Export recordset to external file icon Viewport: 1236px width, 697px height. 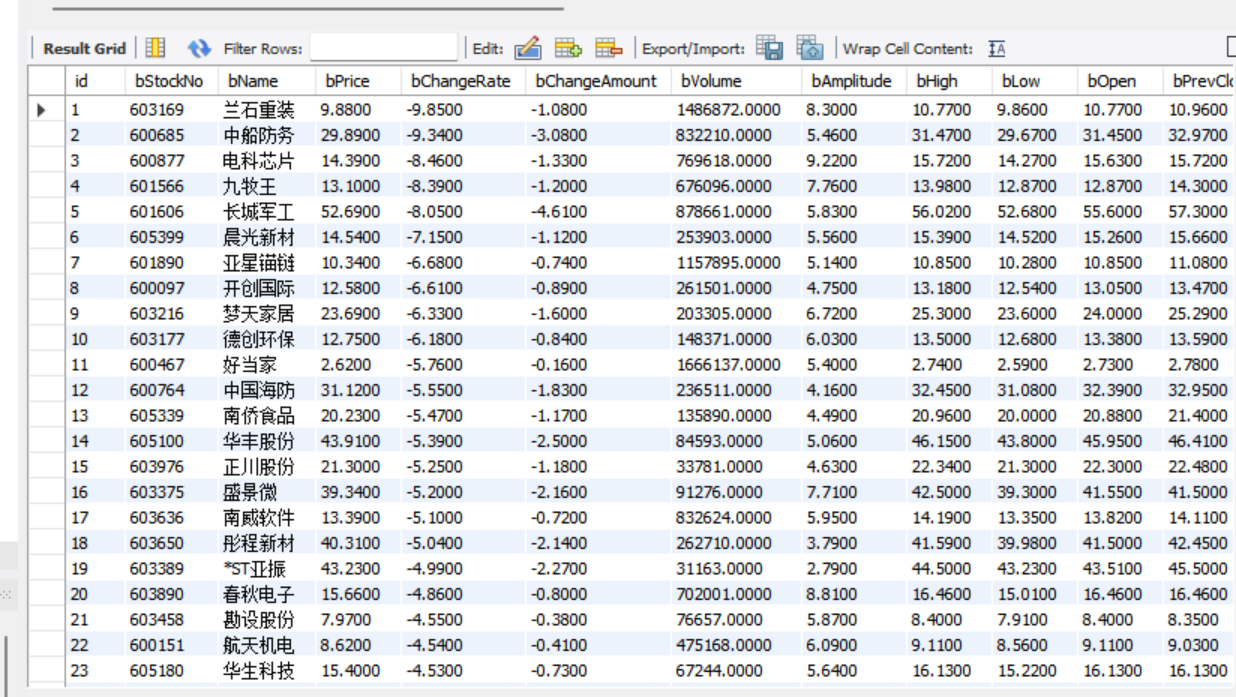pyautogui.click(x=769, y=48)
